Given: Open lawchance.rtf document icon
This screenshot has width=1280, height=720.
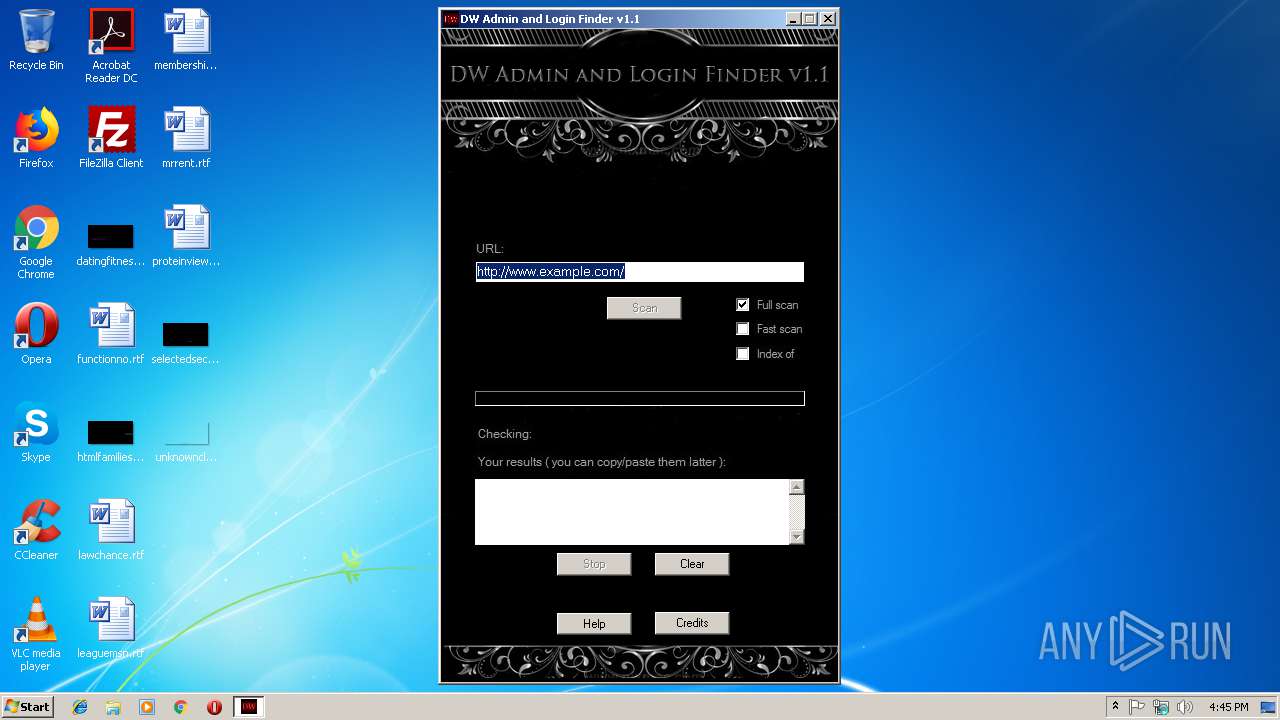Looking at the screenshot, I should point(111,530).
